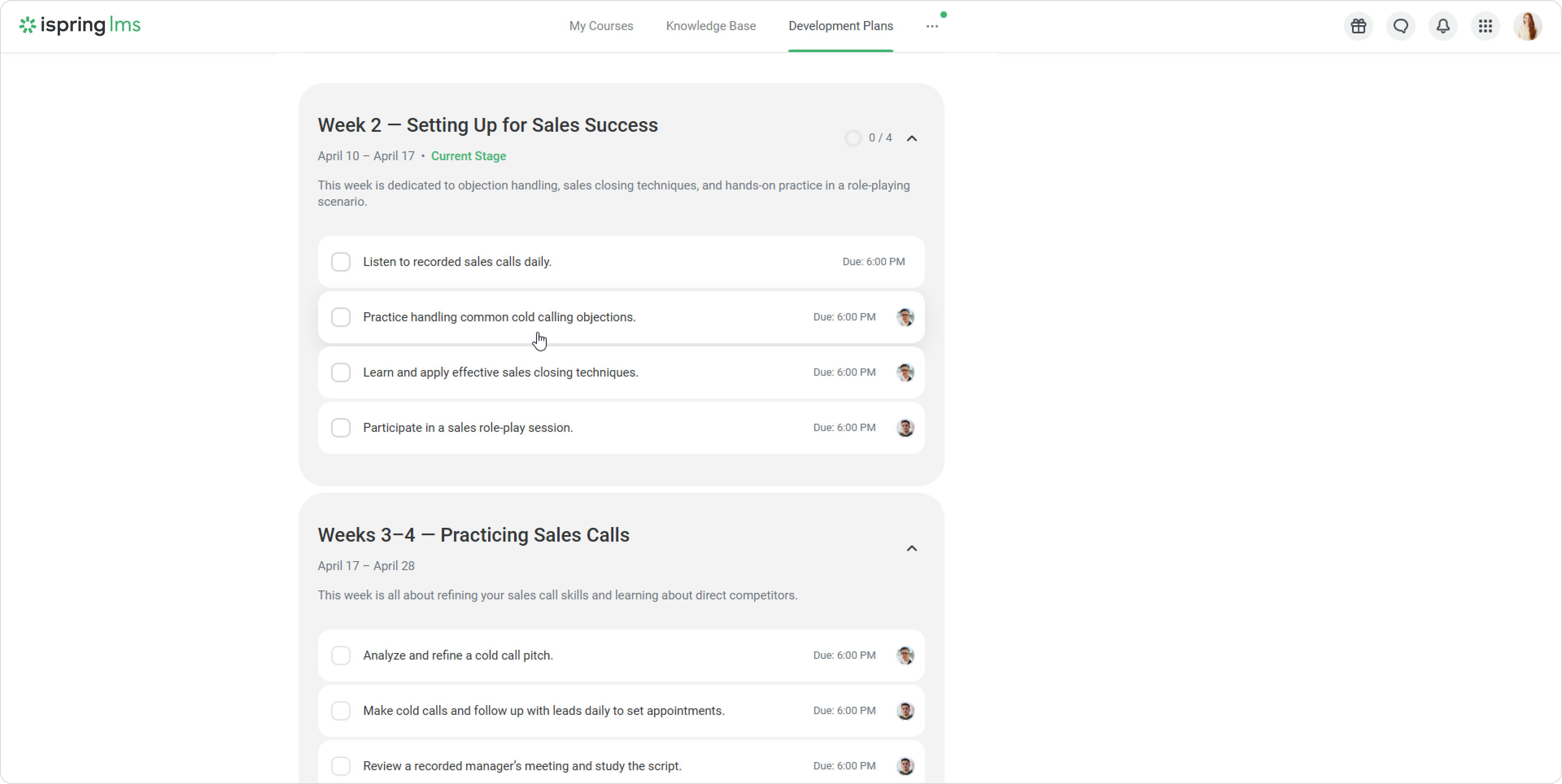This screenshot has width=1562, height=784.
Task: Click the notifications bell icon
Action: click(x=1443, y=26)
